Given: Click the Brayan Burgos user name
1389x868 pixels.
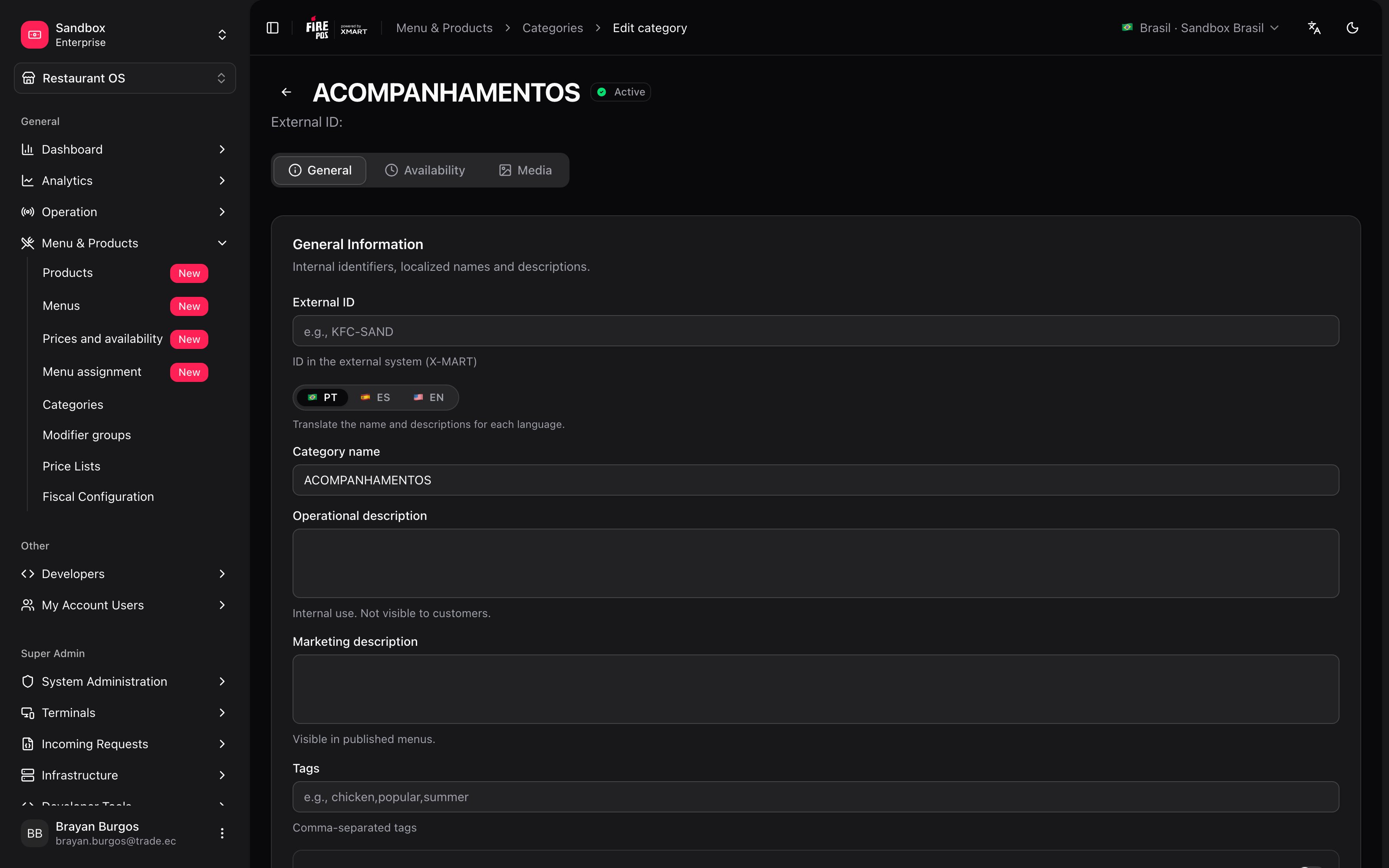Looking at the screenshot, I should click(97, 826).
